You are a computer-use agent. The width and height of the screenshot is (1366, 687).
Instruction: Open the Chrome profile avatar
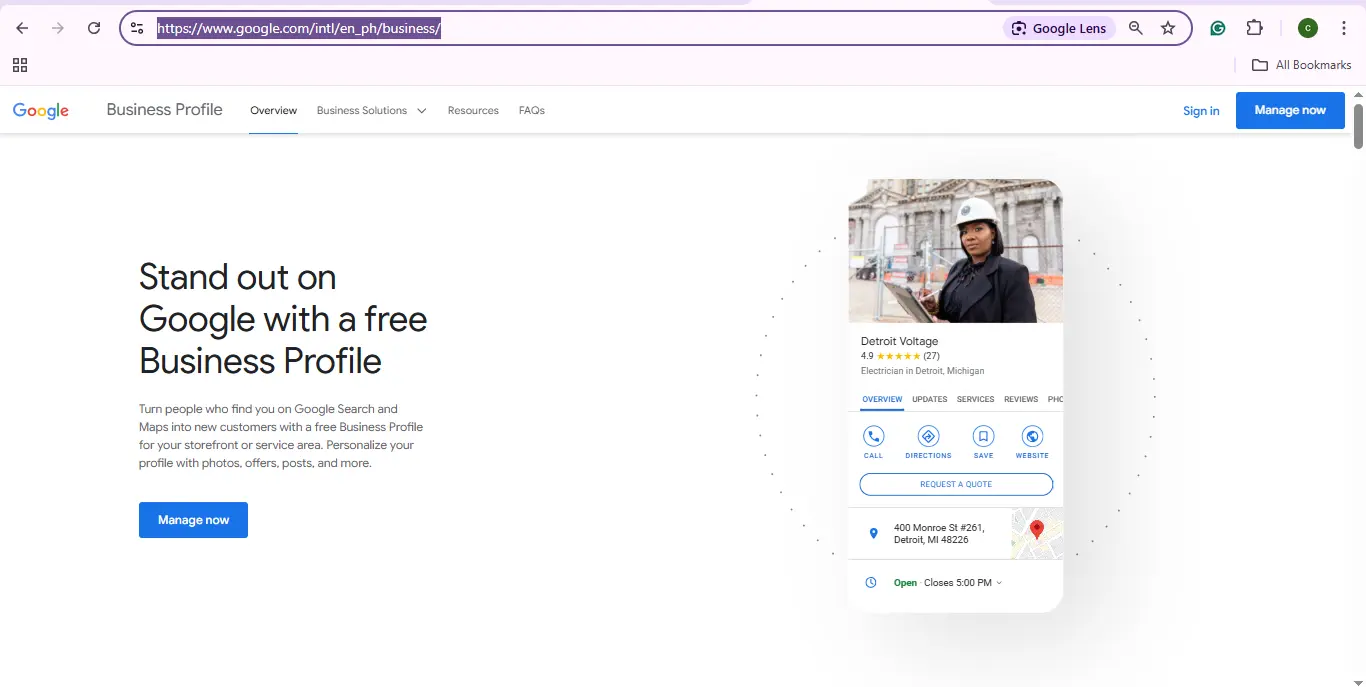pyautogui.click(x=1308, y=28)
